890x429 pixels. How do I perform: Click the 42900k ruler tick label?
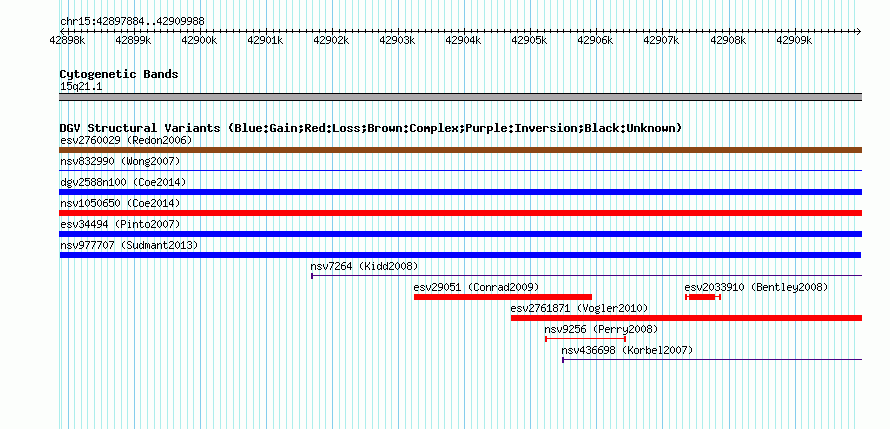(x=199, y=40)
